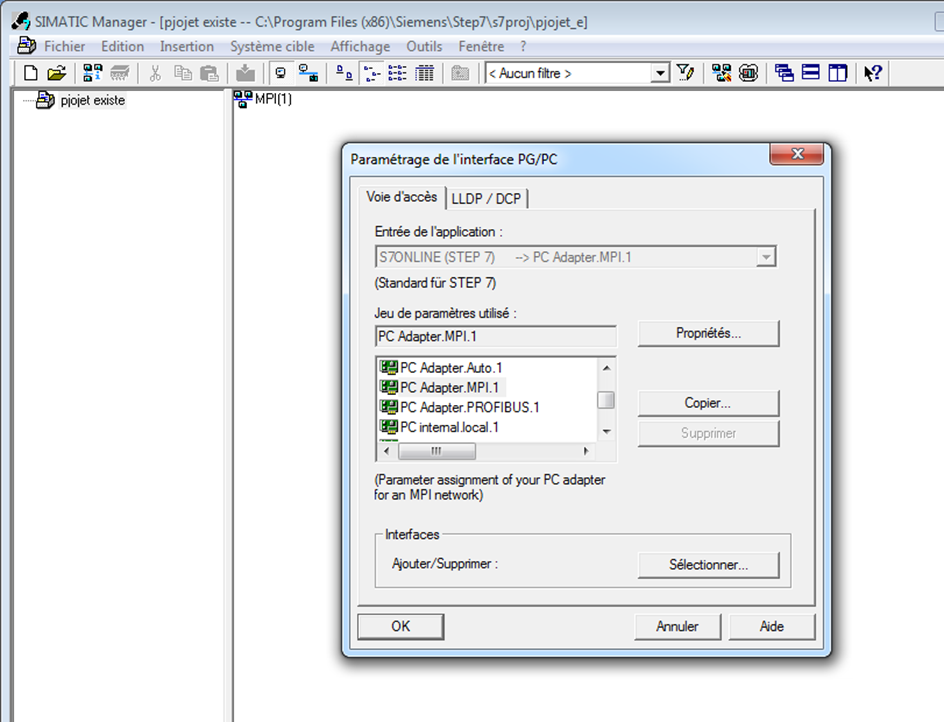
Task: Select PC Adapter.PROFIBUS.1 entry
Action: pyautogui.click(x=469, y=407)
